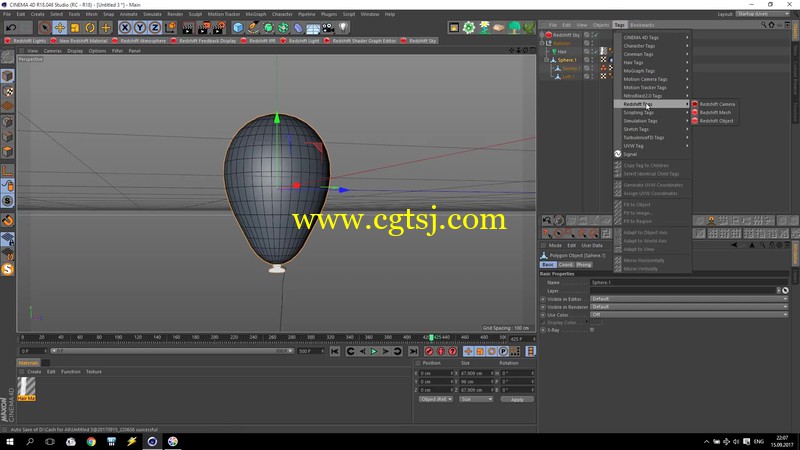800x450 pixels.
Task: Select the Hair Mat material thumbnail
Action: tap(26, 389)
